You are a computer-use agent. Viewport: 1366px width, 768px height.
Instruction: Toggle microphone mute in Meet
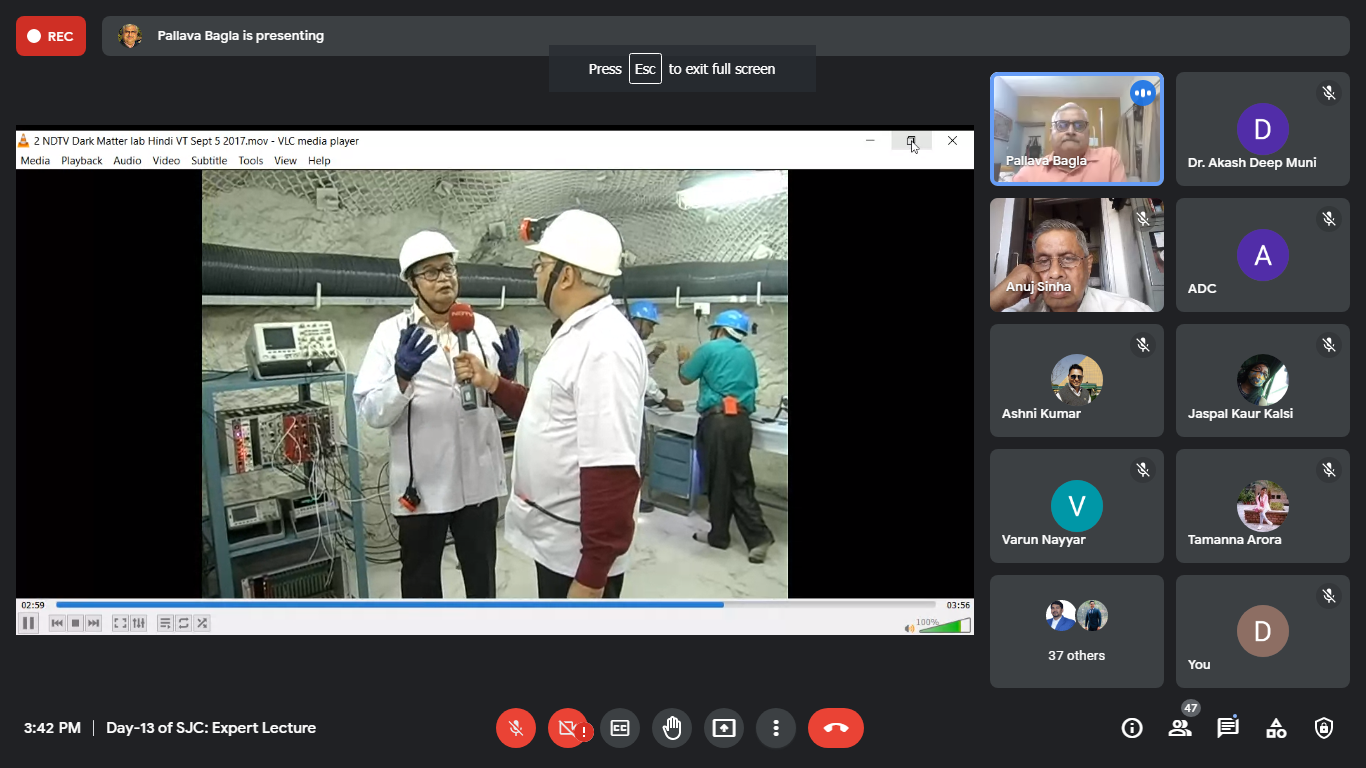(x=516, y=728)
